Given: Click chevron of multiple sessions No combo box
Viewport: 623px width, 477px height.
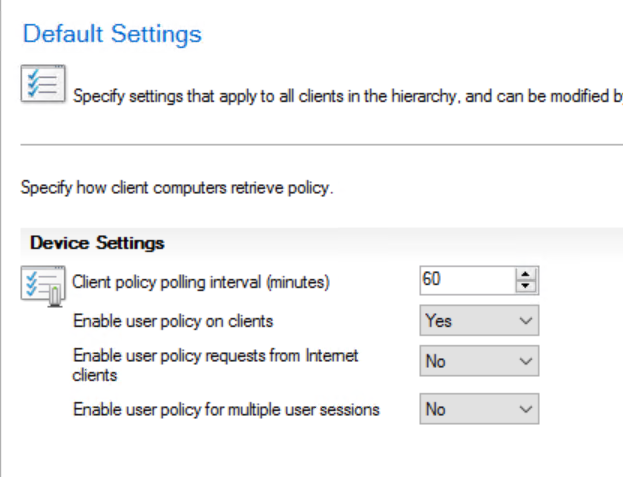Looking at the screenshot, I should (526, 409).
